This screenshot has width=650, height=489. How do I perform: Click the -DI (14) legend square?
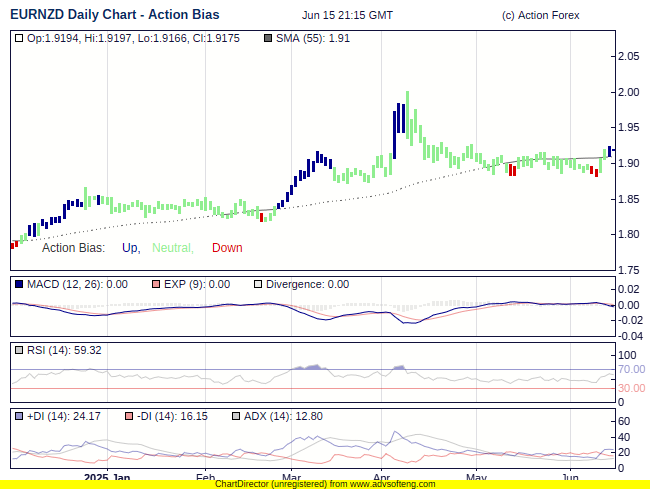(128, 416)
